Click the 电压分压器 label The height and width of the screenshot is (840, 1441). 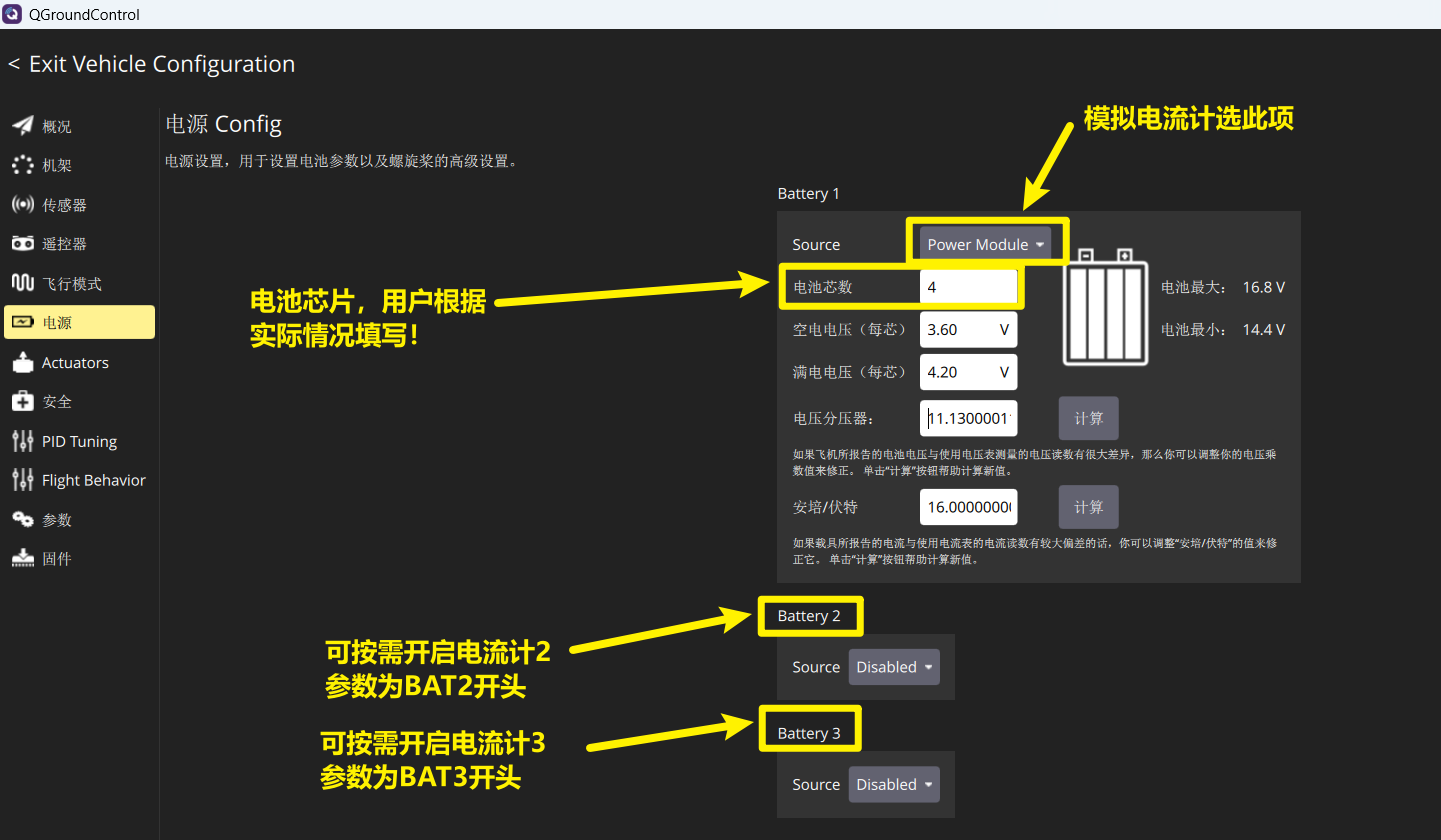point(833,419)
